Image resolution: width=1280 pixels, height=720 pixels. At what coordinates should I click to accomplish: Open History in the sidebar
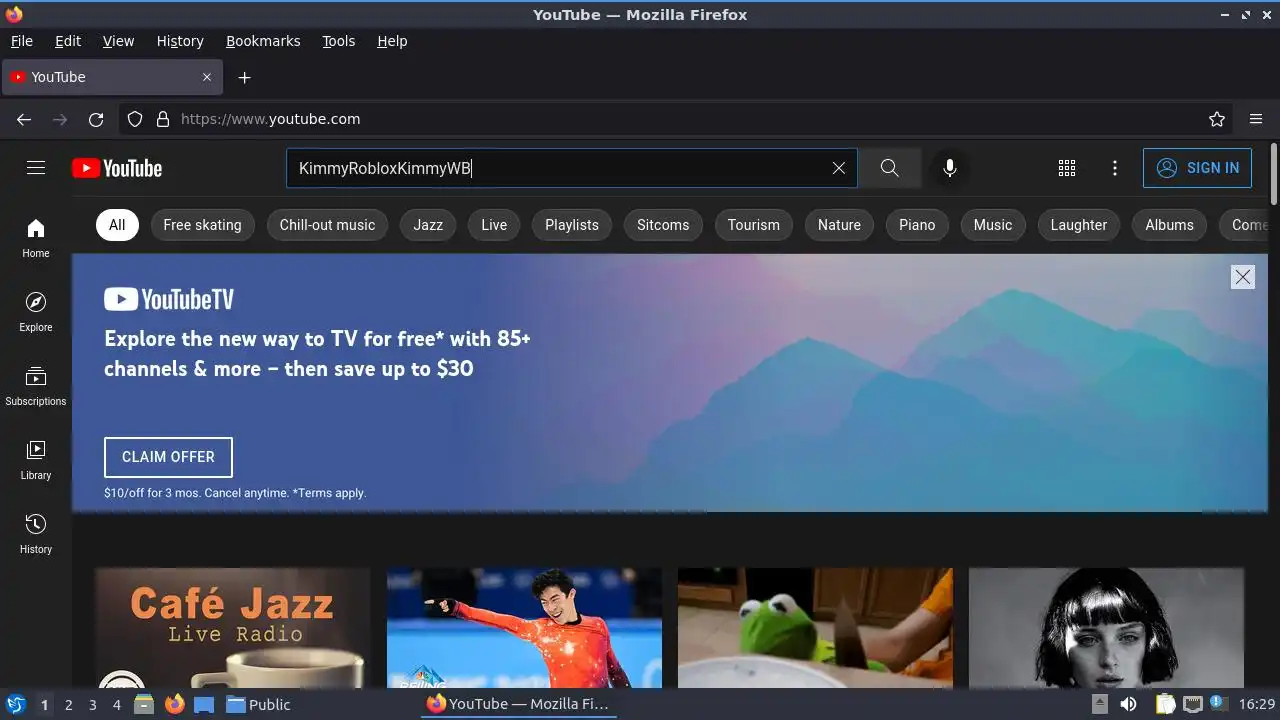pyautogui.click(x=36, y=534)
